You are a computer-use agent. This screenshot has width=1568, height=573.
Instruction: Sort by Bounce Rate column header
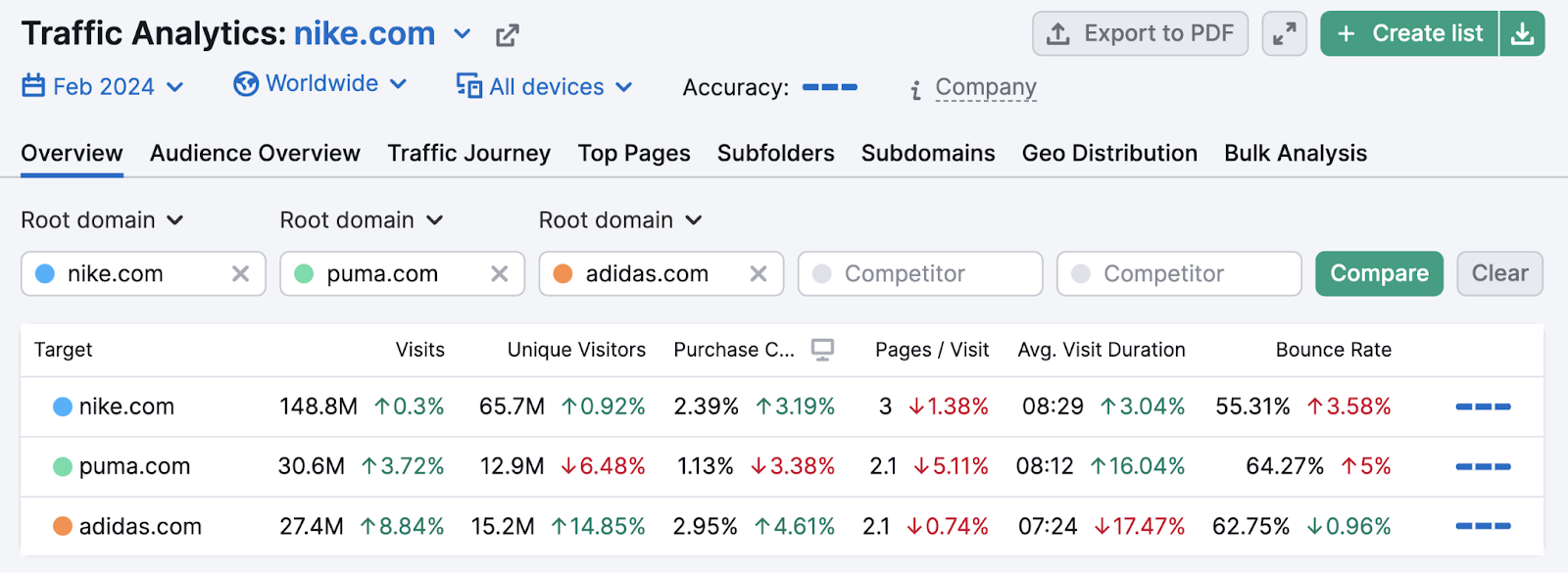1334,350
